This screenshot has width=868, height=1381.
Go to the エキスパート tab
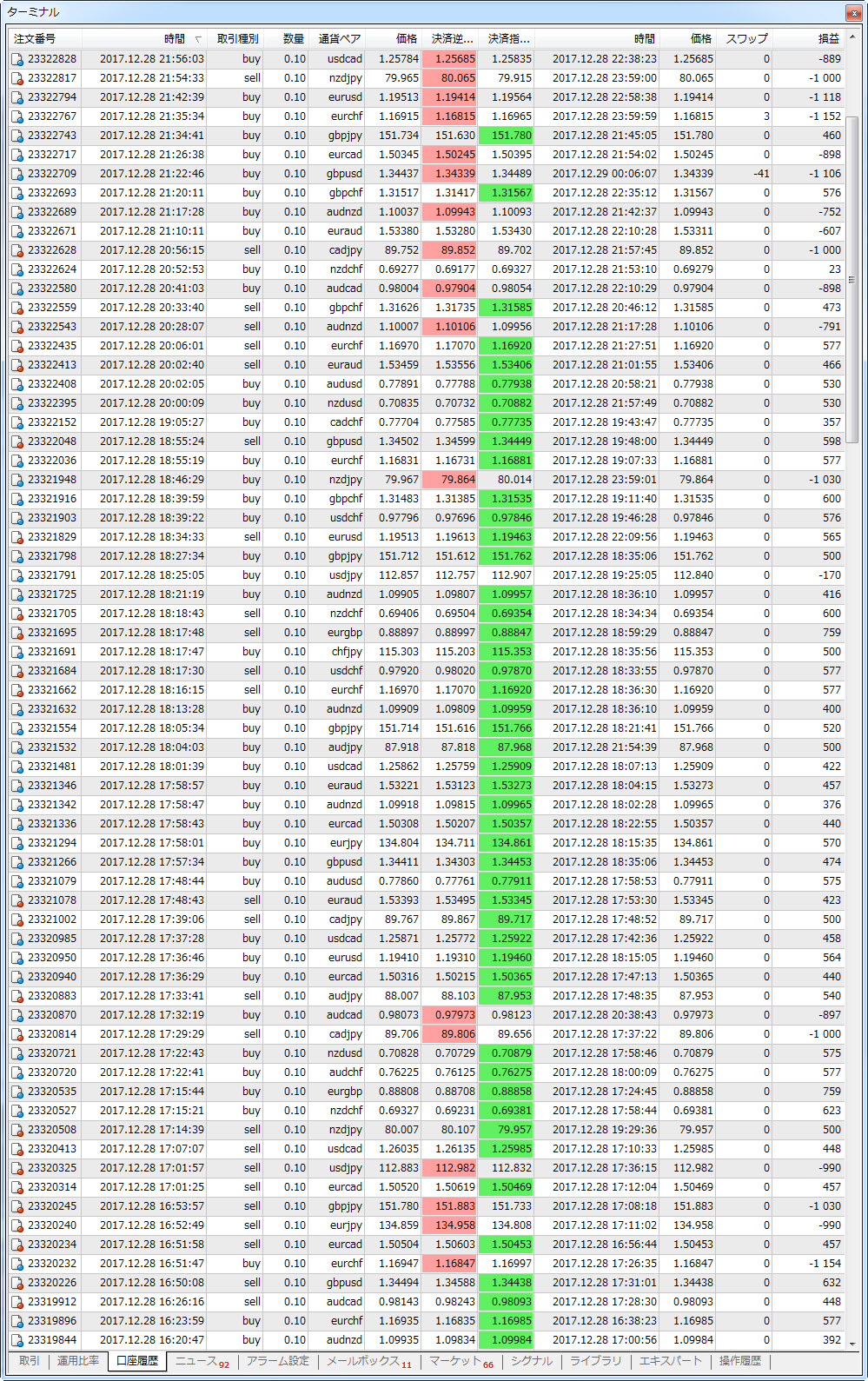(670, 1361)
